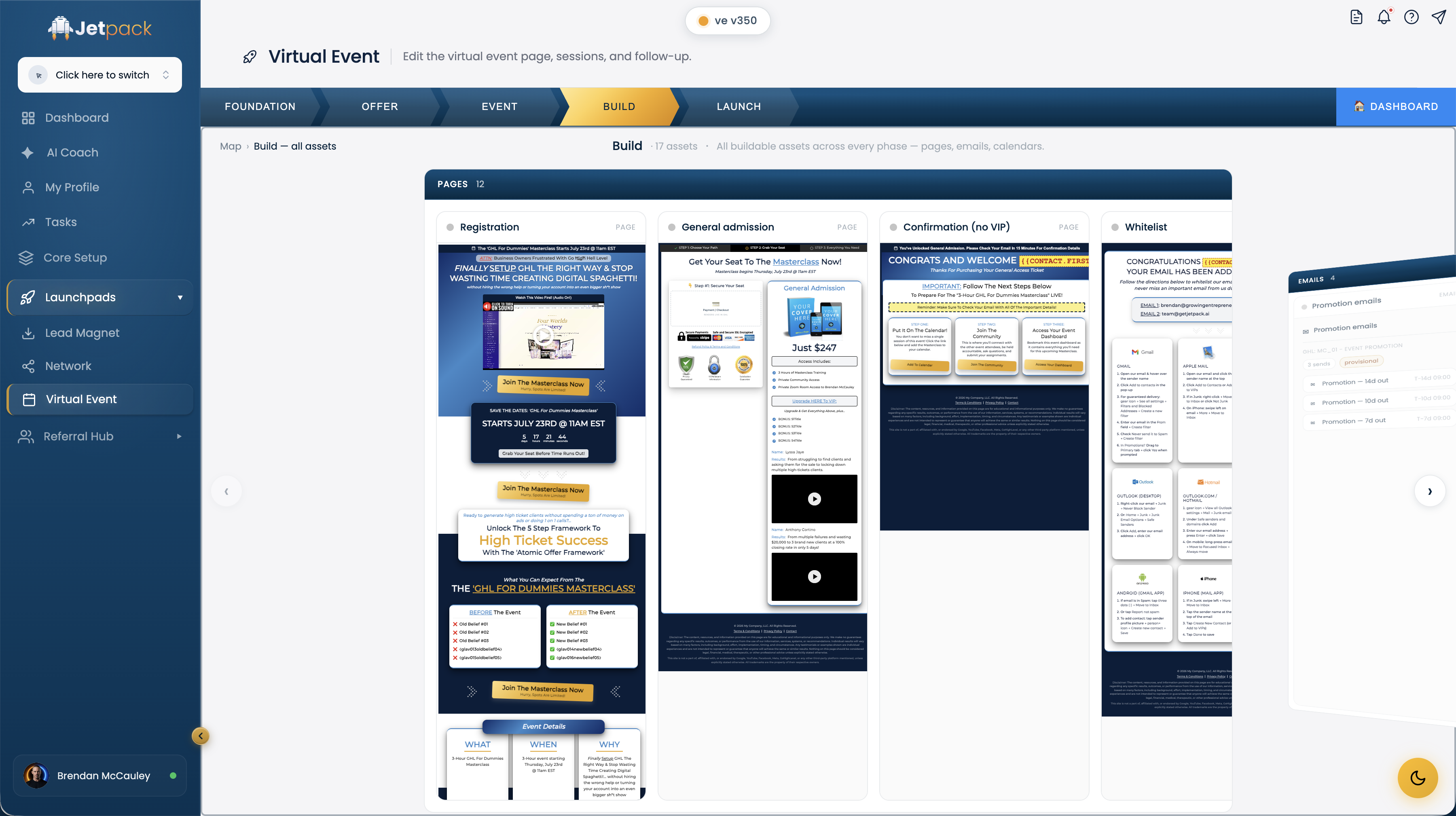Click the Network share icon
The width and height of the screenshot is (1456, 816).
[x=28, y=366]
